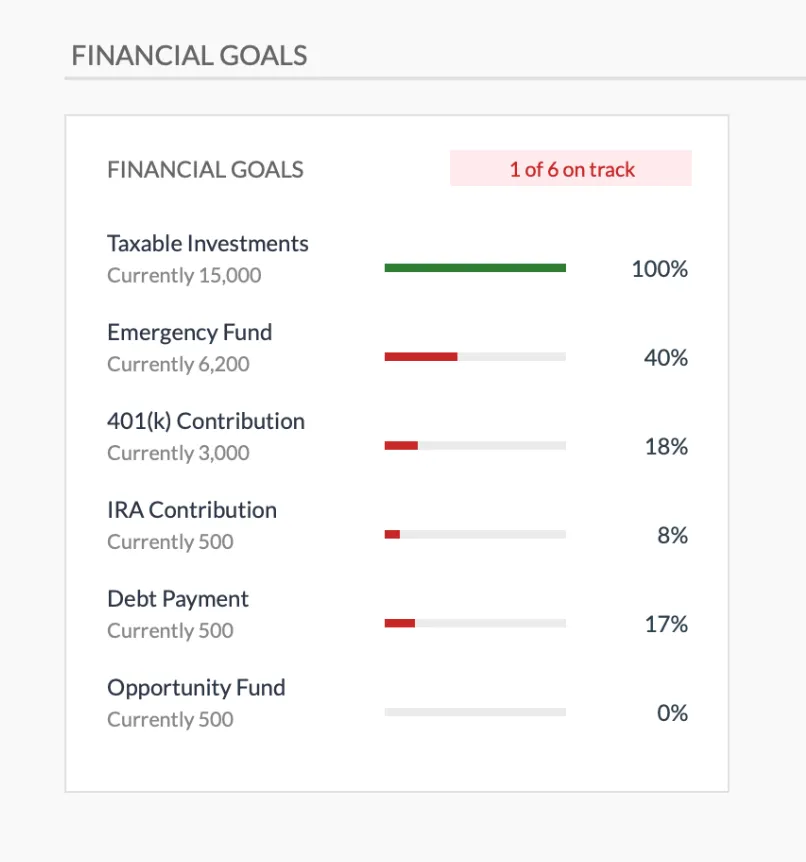Click the empty Opportunity Fund progress bar

(x=474, y=711)
